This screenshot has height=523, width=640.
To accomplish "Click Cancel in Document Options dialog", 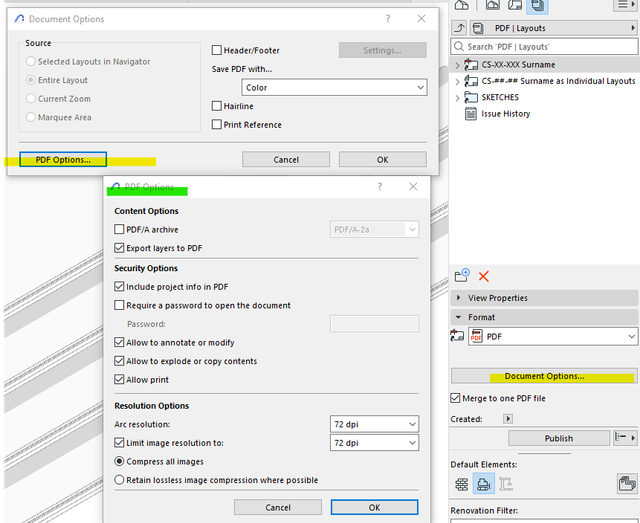I will point(286,160).
